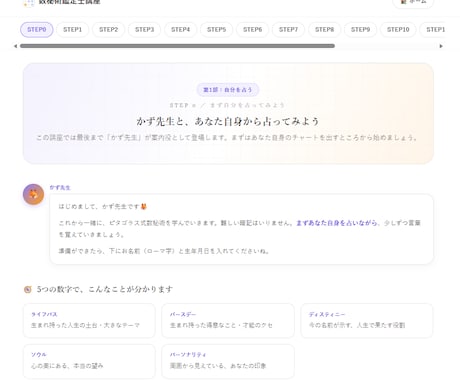
Task: Click the right scroll arrow of tab bar
Action: [441, 46]
